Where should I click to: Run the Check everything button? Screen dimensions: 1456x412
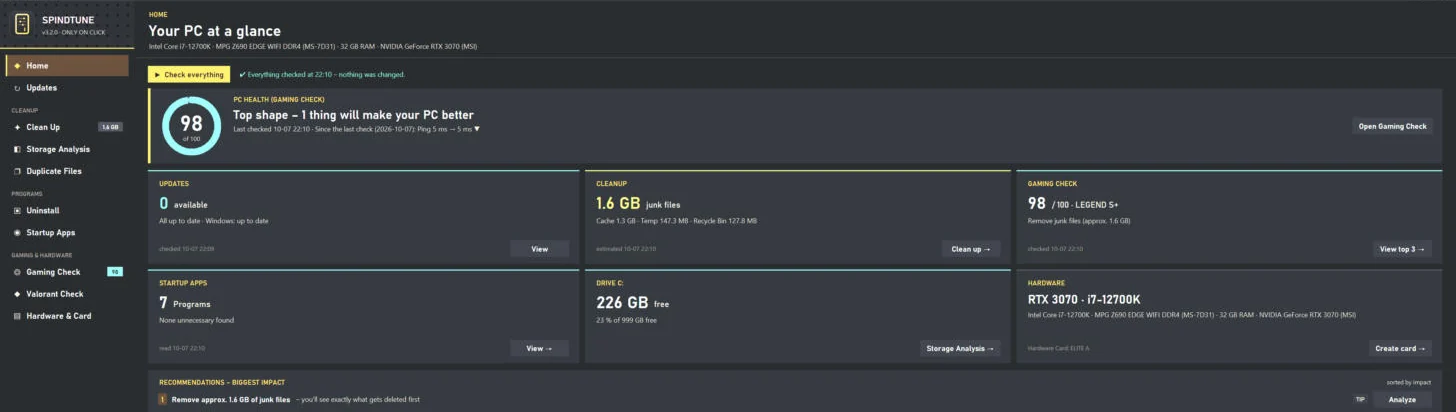189,74
